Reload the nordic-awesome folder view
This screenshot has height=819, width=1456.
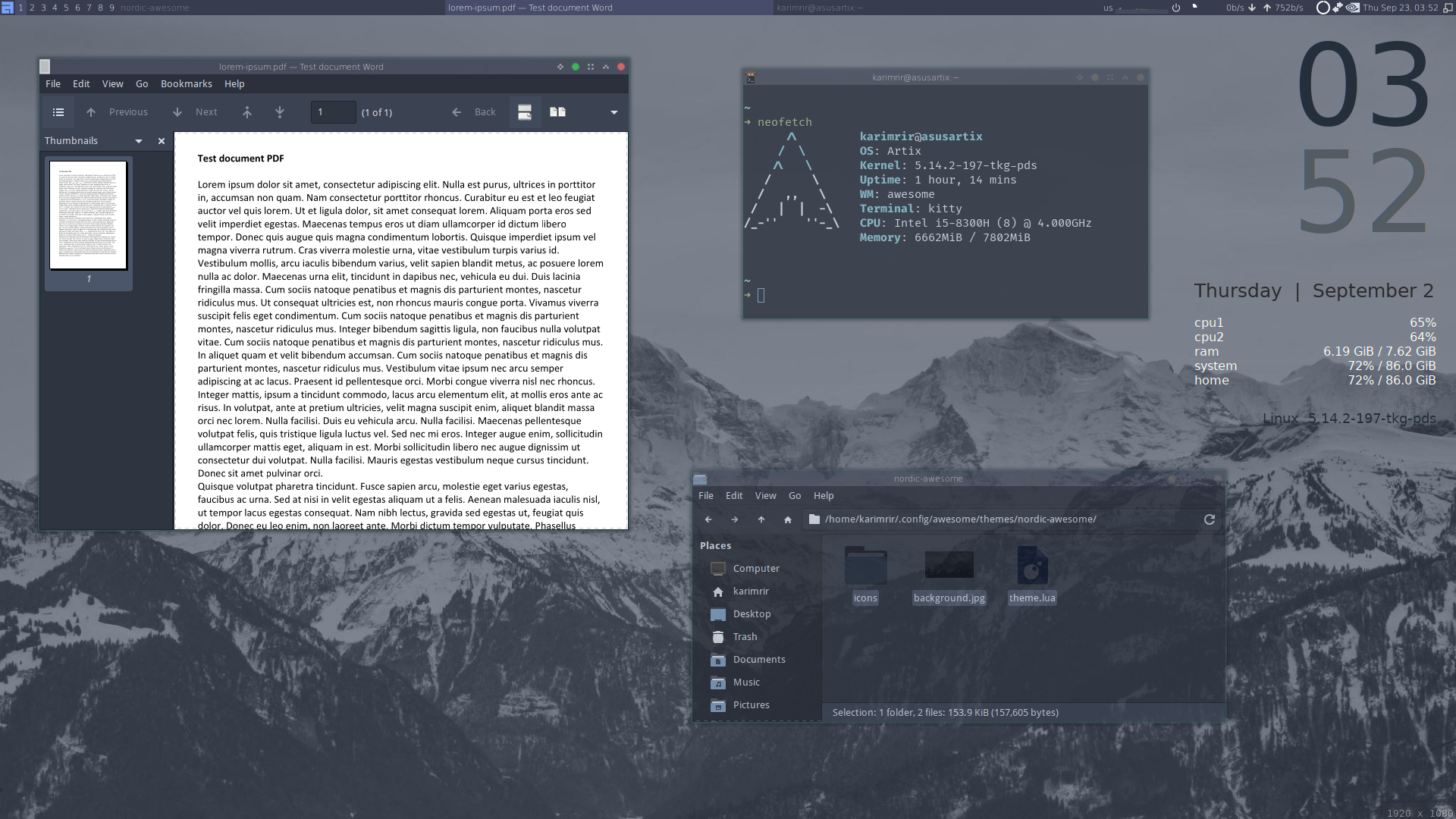click(x=1210, y=519)
